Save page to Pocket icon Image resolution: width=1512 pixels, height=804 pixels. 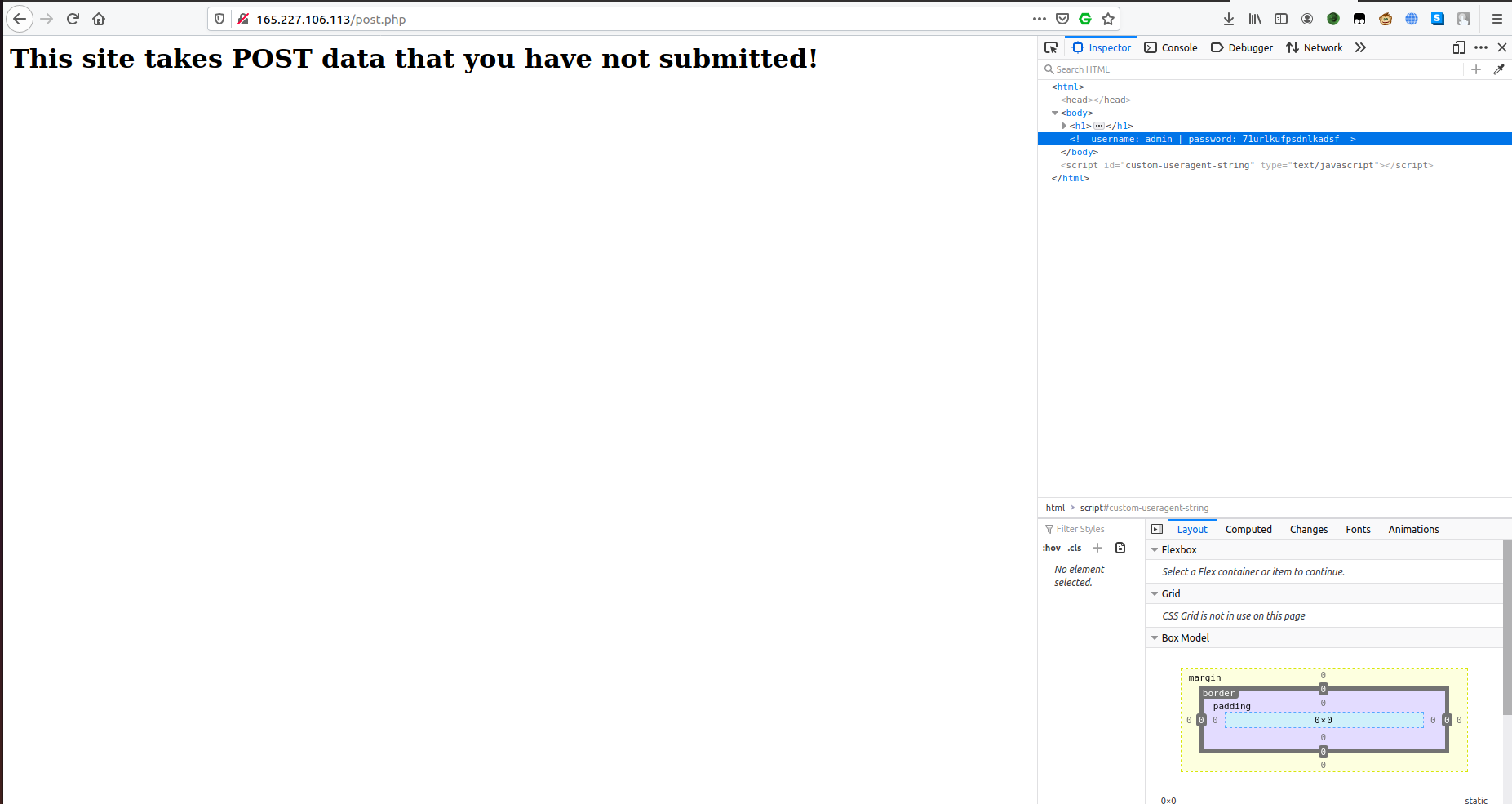(x=1062, y=19)
